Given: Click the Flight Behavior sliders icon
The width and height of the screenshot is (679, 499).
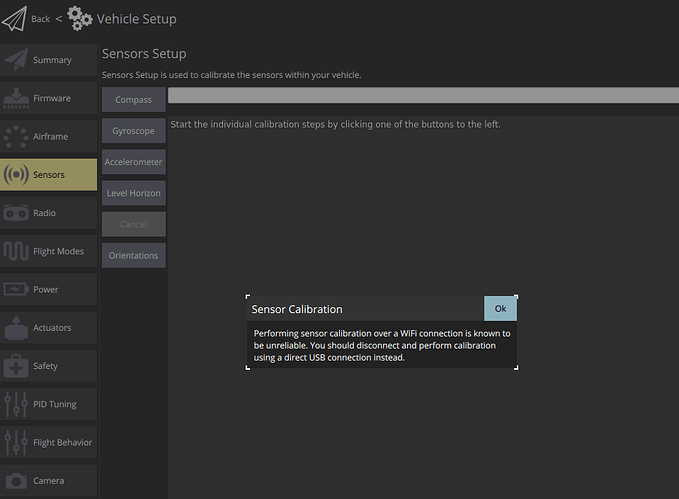Looking at the screenshot, I should (x=16, y=442).
